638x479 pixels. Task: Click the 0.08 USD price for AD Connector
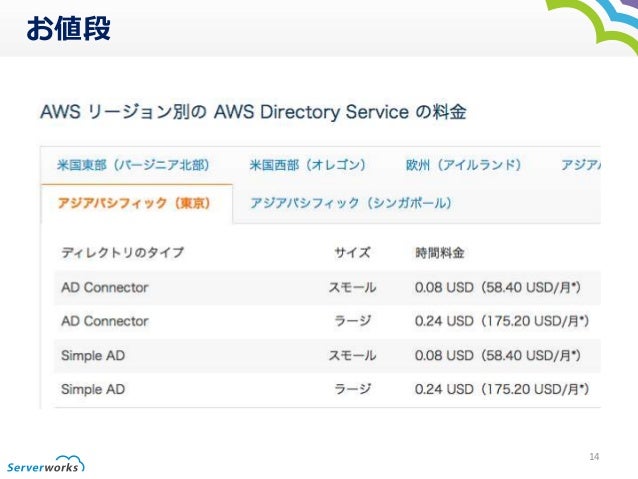[x=498, y=287]
